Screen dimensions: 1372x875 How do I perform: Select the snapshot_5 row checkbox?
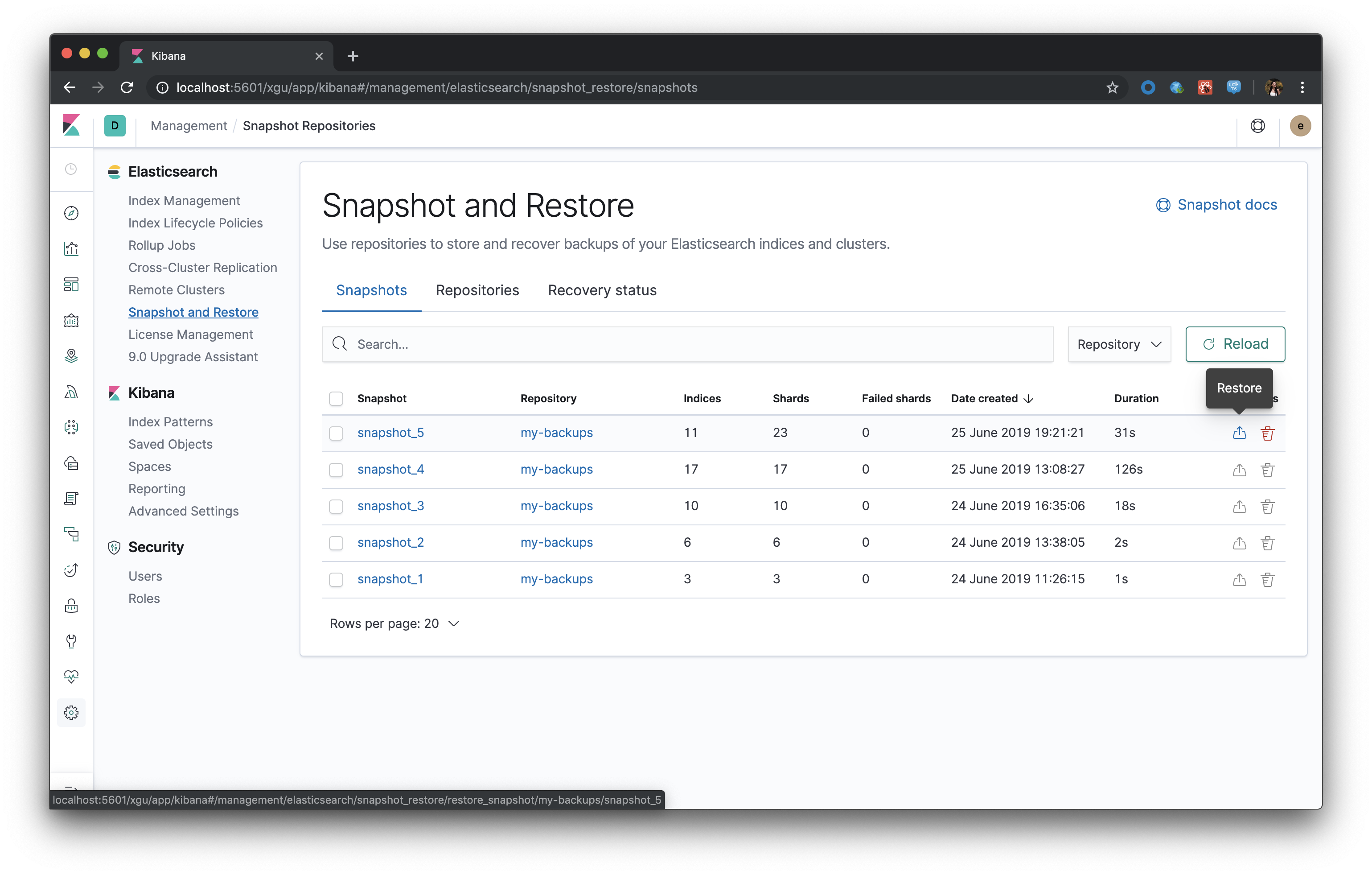[x=336, y=433]
